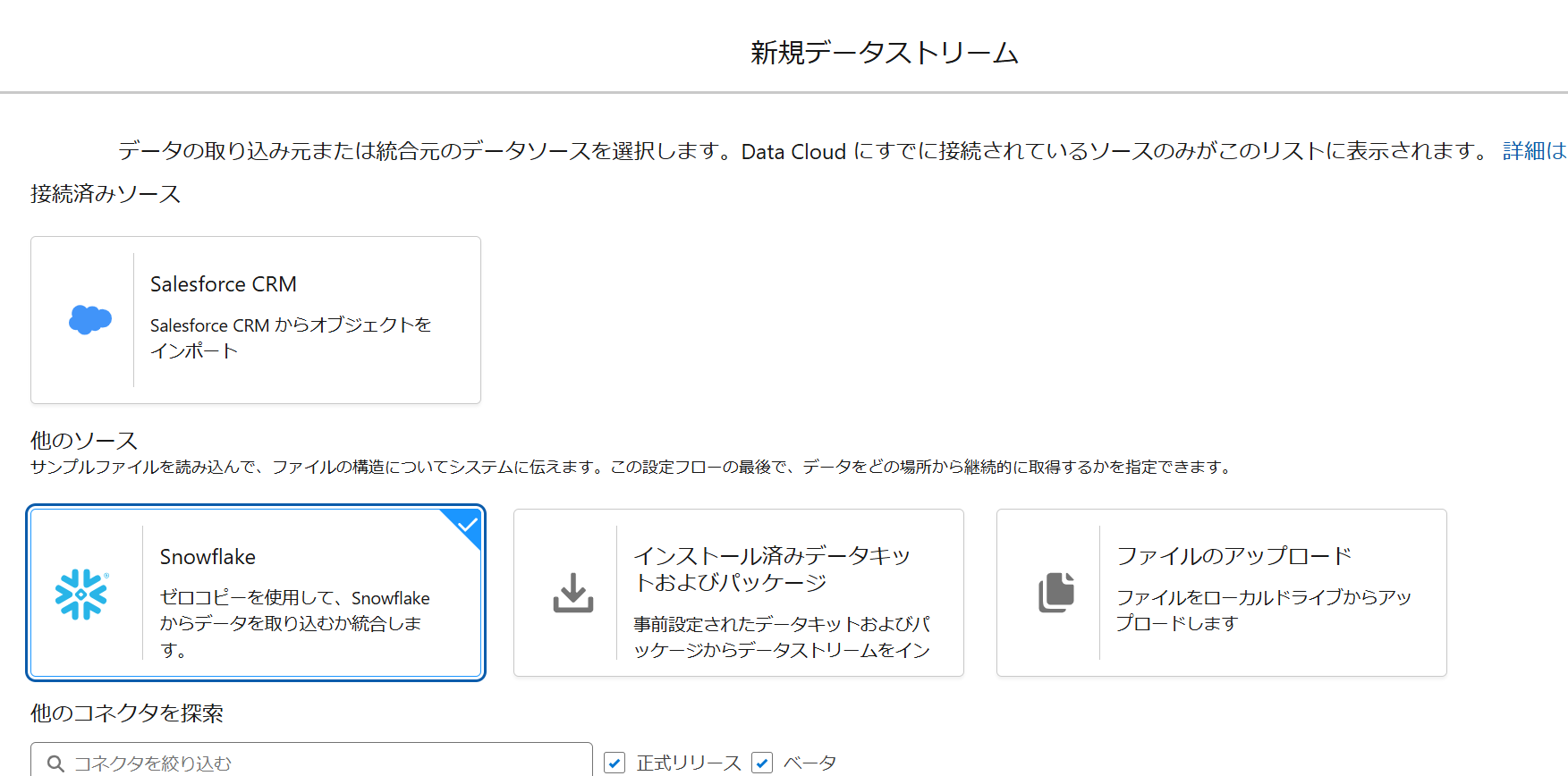Click the サンプルファイルを読み込んで help text
The image size is (1568, 776).
tap(632, 467)
